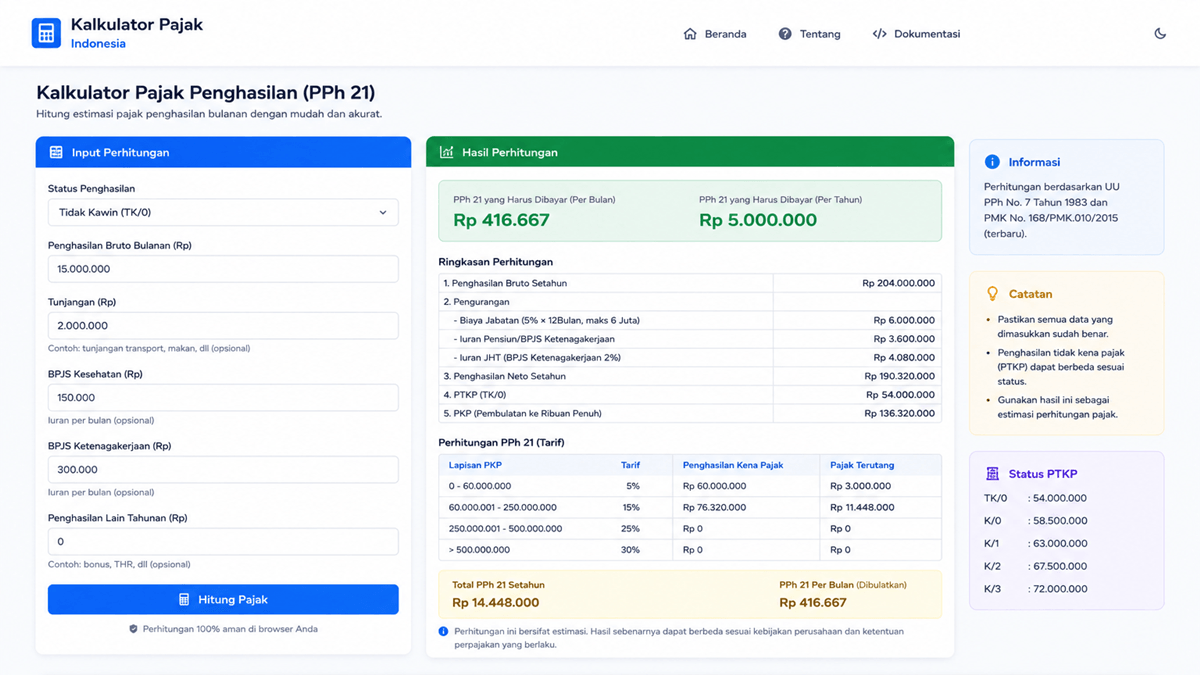Click the > 500.000.000 bracket row
Screen dimensions: 1200x675
click(690, 550)
